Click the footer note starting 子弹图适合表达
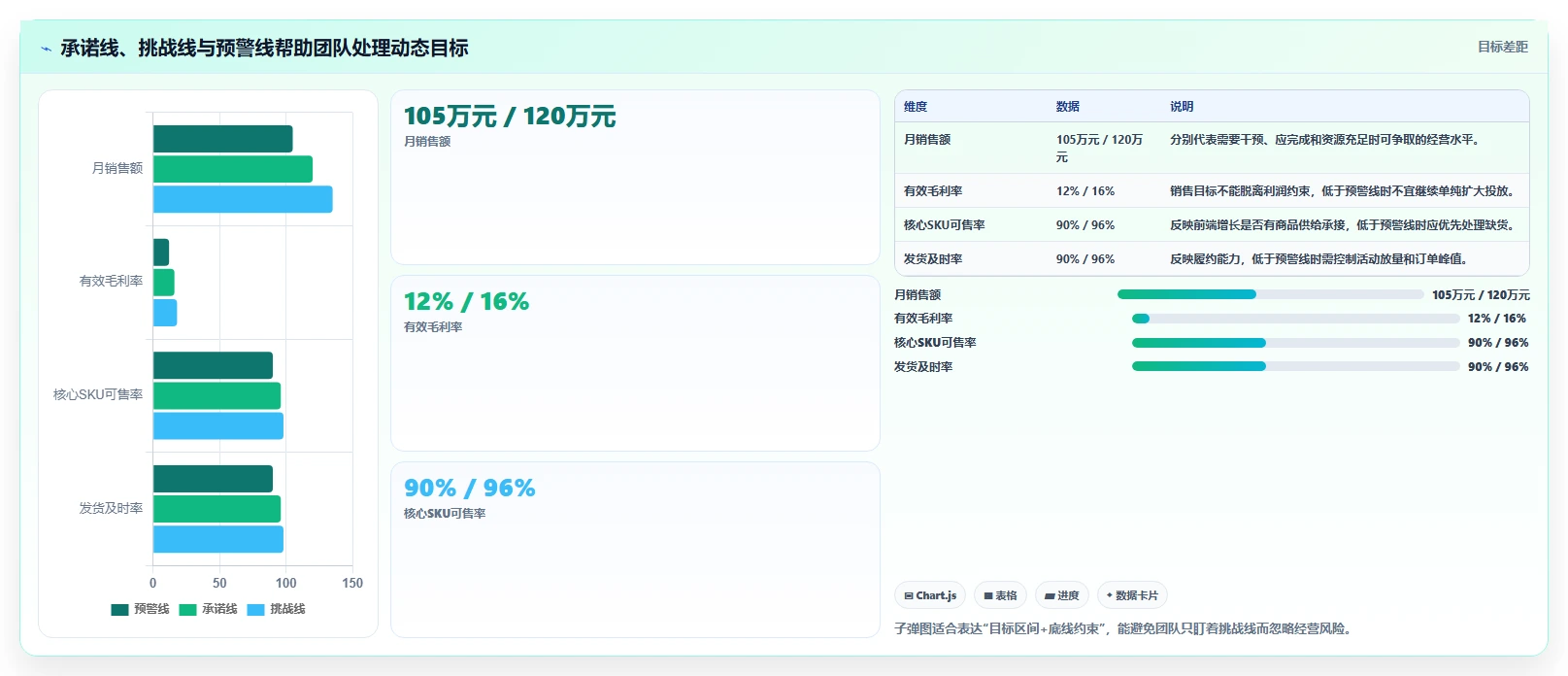Screen dimensions: 1568x676 point(1124,629)
